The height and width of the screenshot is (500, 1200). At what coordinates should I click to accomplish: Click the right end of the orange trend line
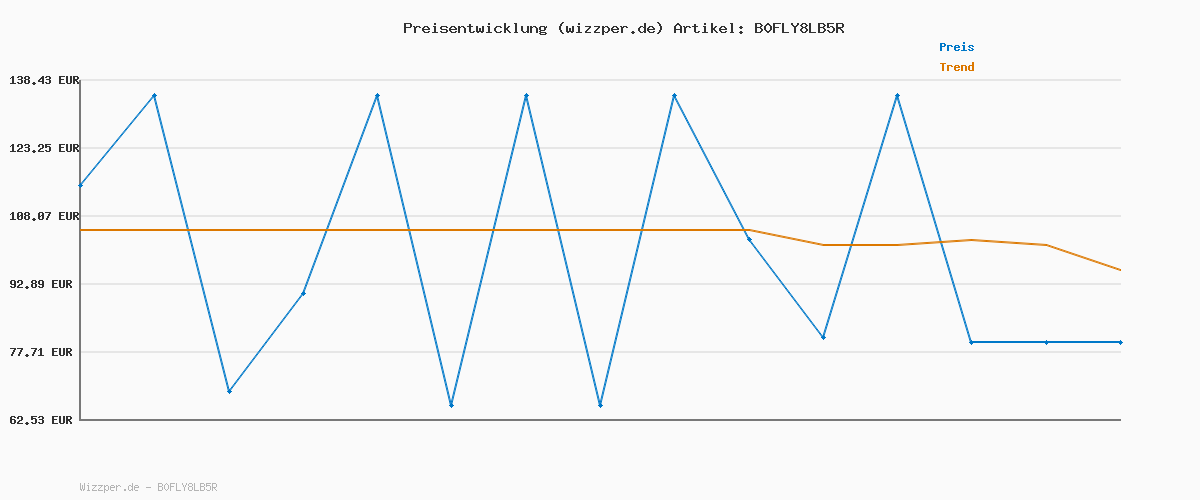1120,270
